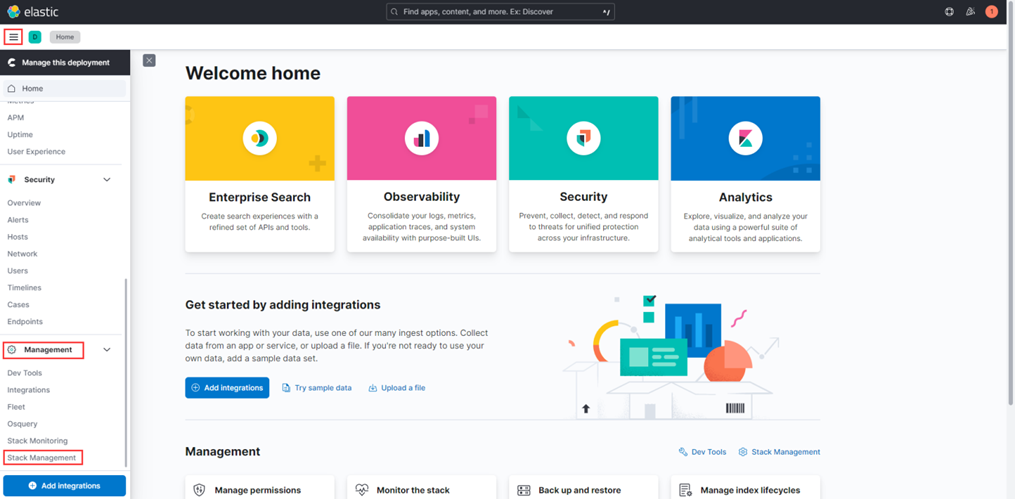The image size is (1015, 499).
Task: Click the Observability logo icon
Action: (421, 137)
